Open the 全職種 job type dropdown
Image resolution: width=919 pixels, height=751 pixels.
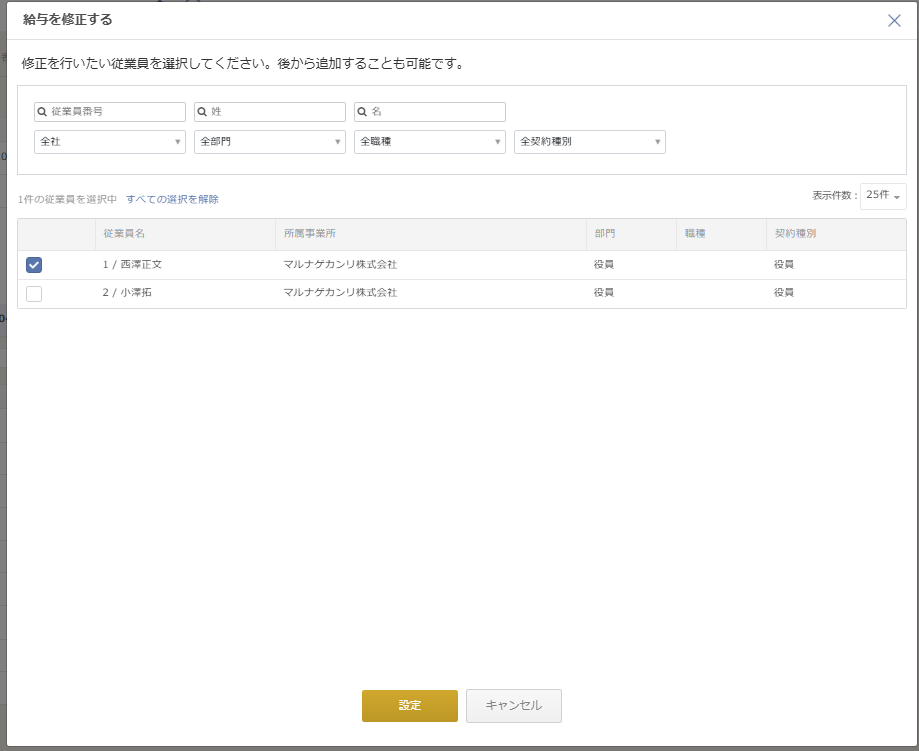pos(430,142)
